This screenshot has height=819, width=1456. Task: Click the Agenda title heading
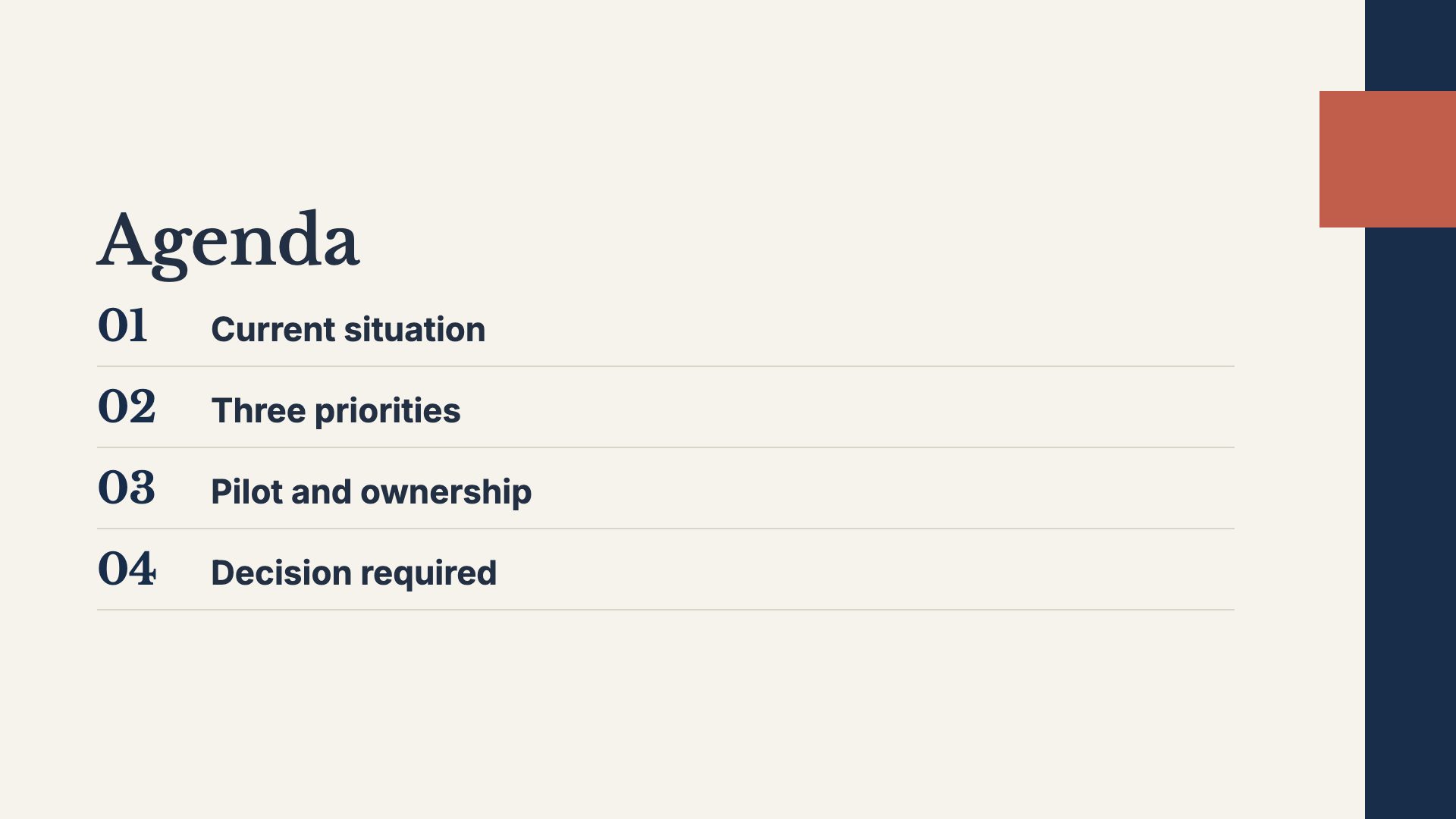(228, 243)
